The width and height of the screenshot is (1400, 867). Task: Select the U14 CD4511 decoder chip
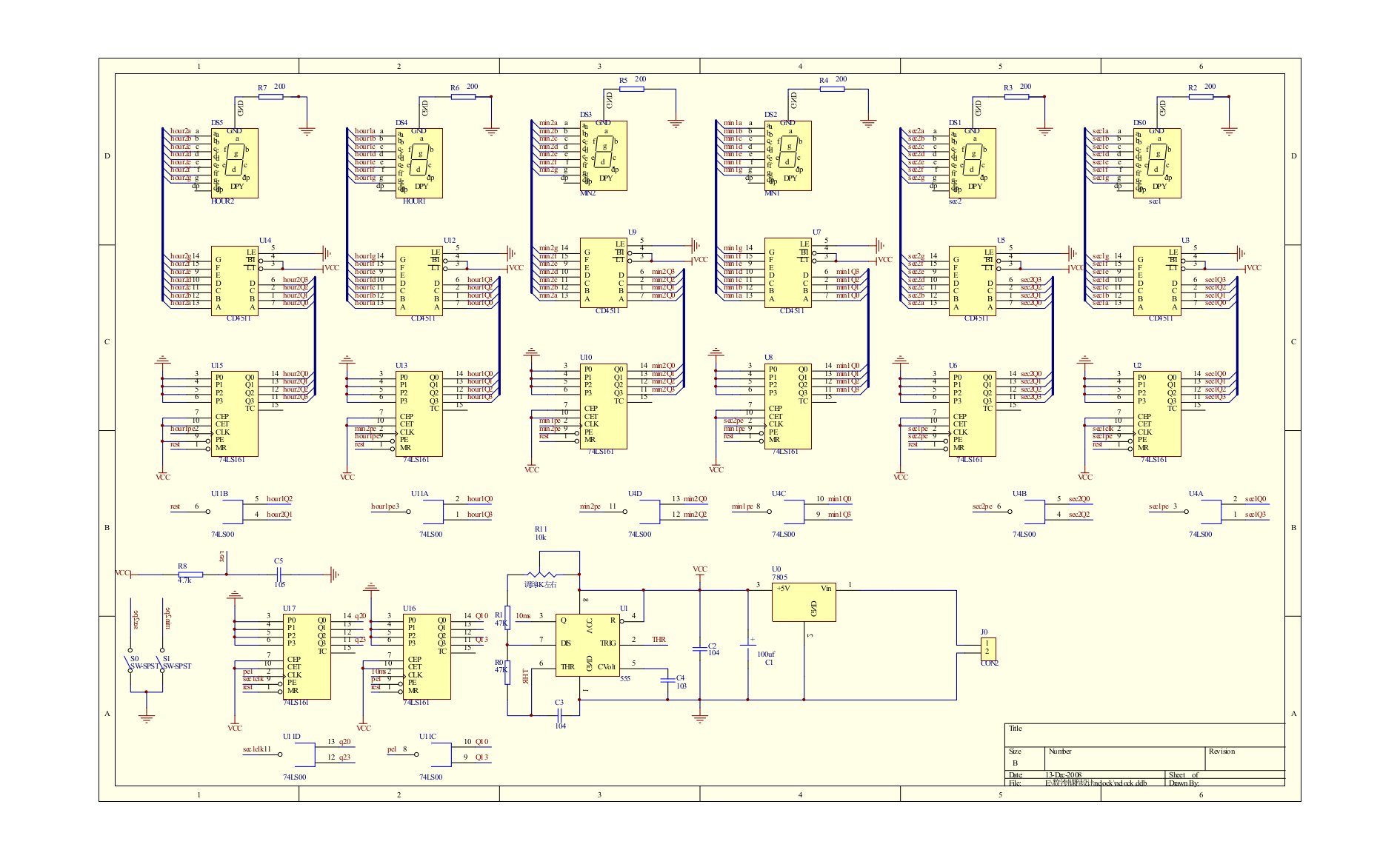(235, 281)
